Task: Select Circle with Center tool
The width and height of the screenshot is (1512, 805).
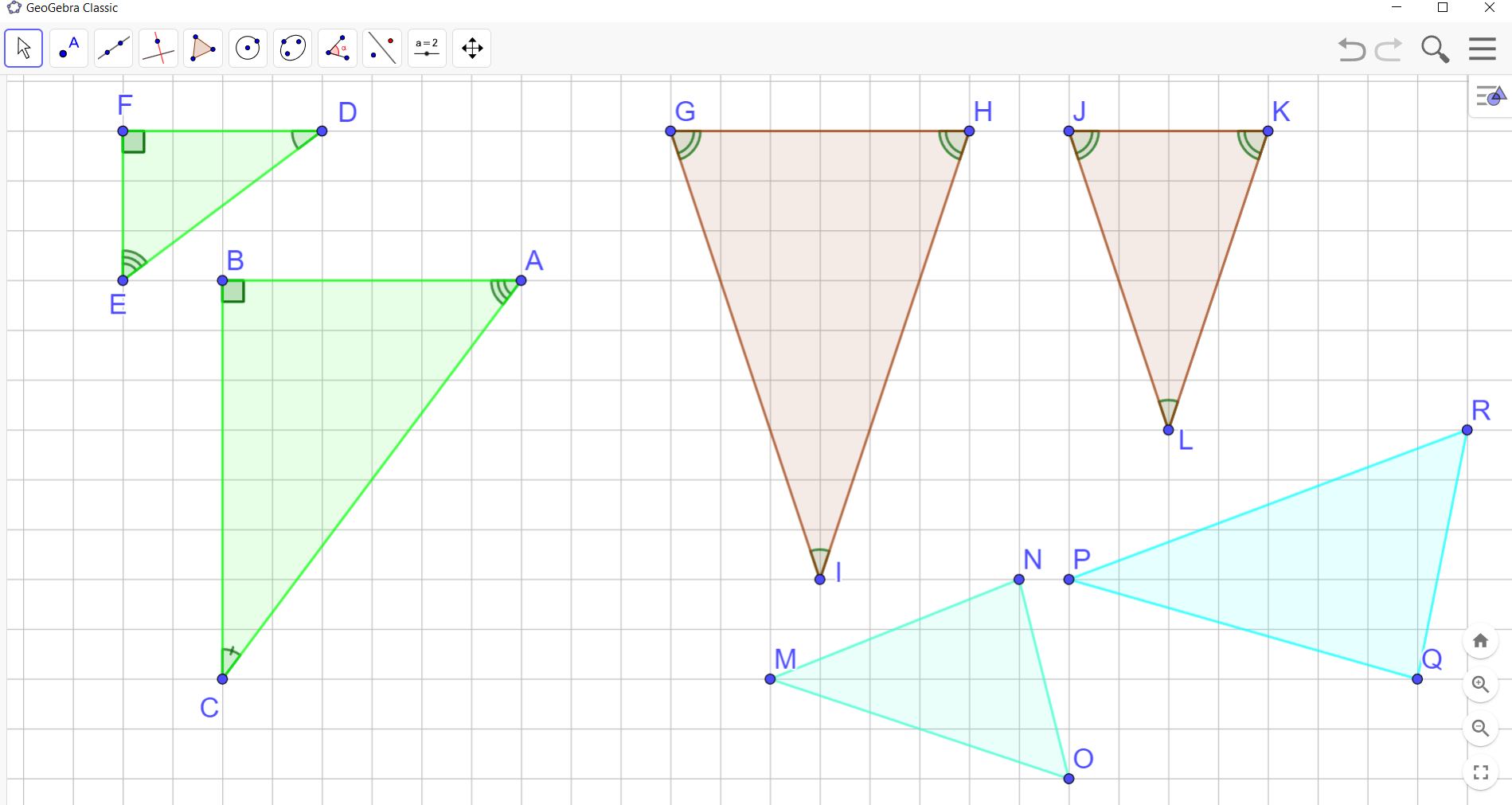Action: point(248,49)
